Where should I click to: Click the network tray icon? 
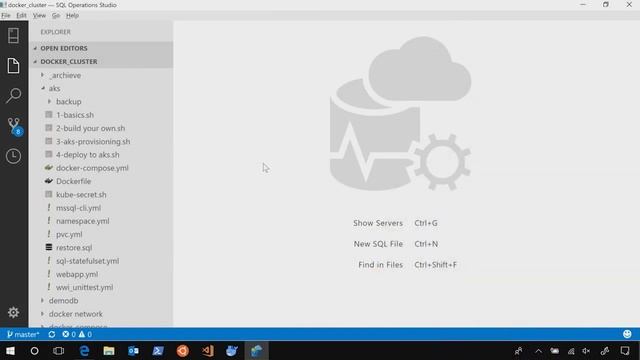pos(571,351)
